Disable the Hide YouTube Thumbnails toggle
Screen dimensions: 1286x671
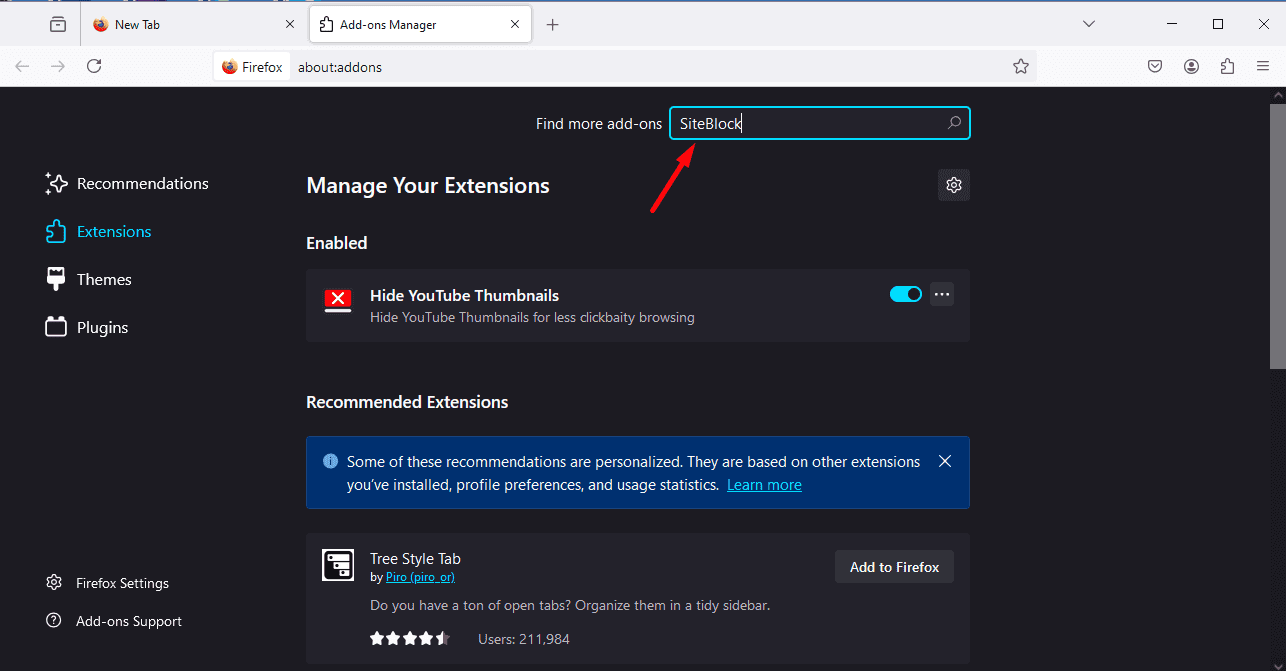point(906,294)
